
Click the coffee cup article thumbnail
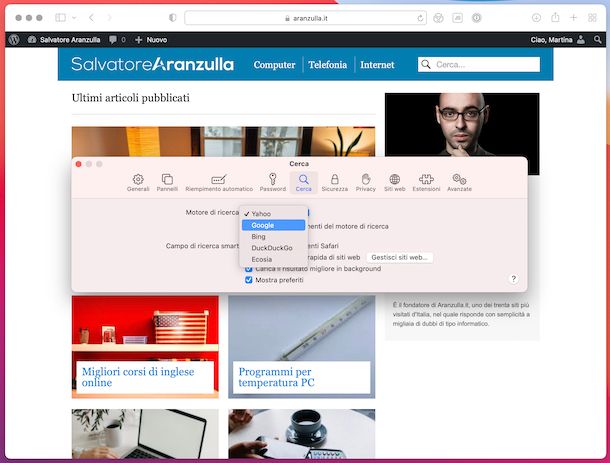tap(301, 433)
